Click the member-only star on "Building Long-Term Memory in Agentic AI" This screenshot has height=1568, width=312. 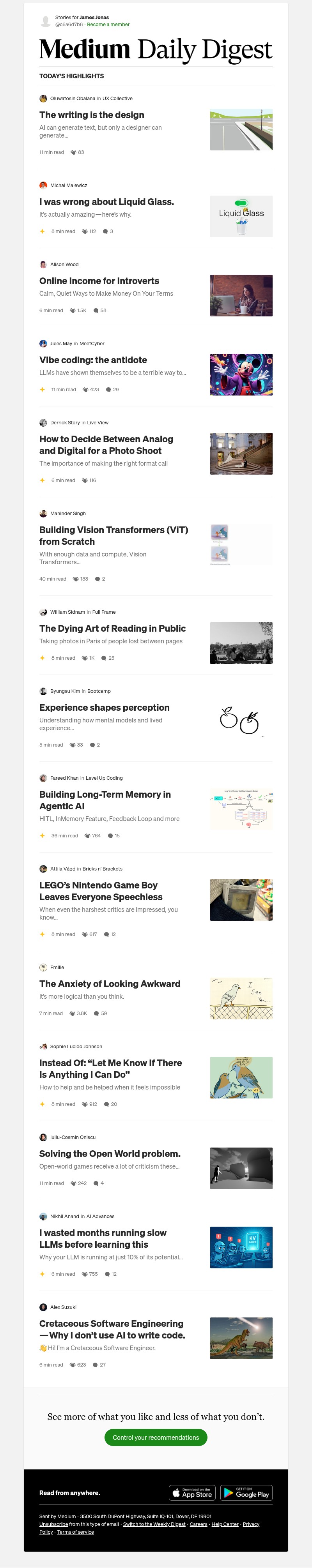(x=41, y=836)
